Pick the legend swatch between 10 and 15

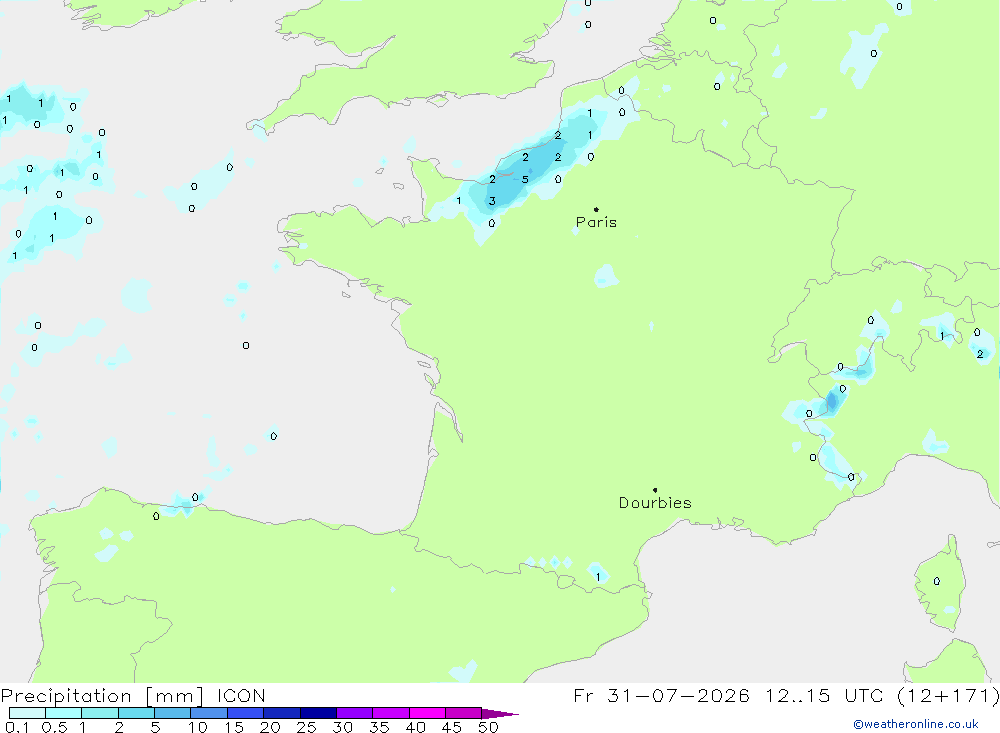click(x=209, y=713)
